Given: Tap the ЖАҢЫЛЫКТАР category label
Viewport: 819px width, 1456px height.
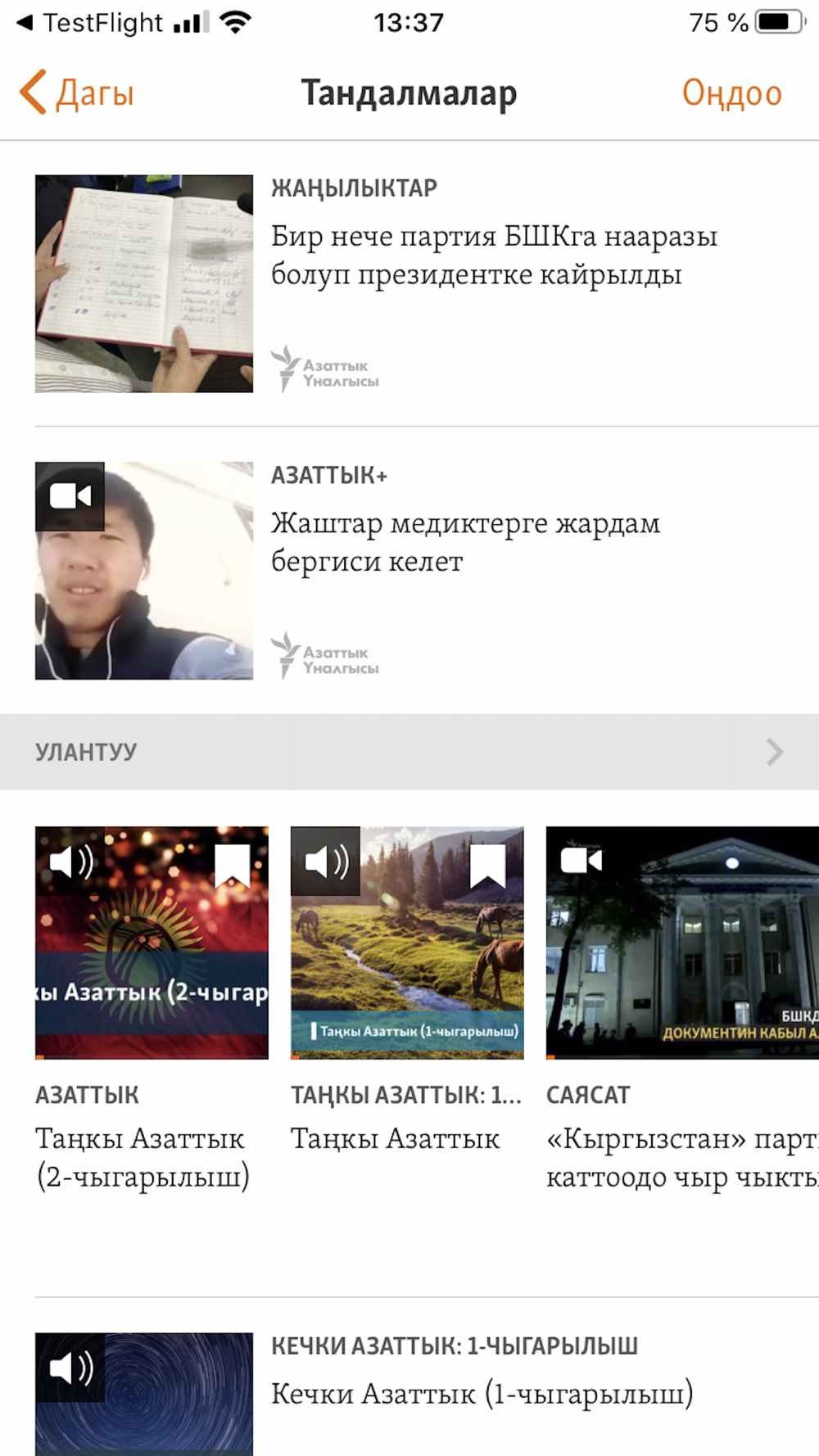Looking at the screenshot, I should click(x=354, y=188).
